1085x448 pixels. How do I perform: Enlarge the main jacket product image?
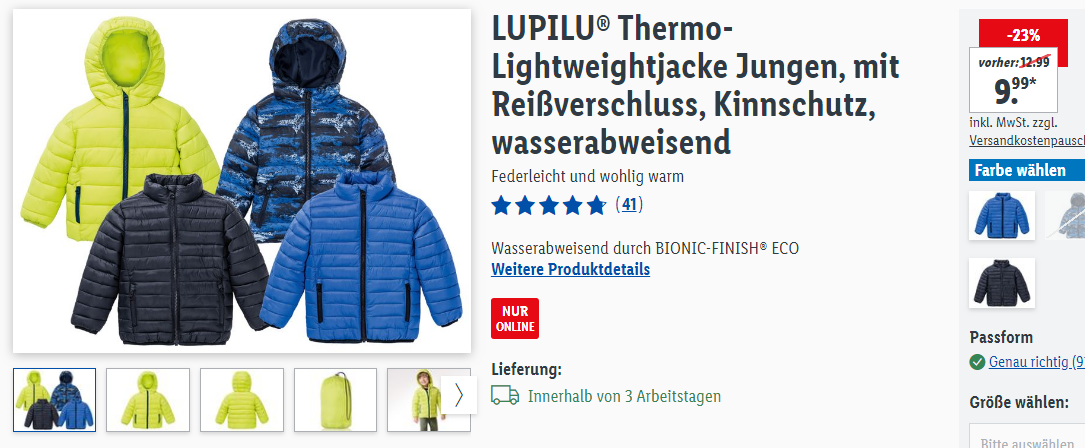coord(241,181)
